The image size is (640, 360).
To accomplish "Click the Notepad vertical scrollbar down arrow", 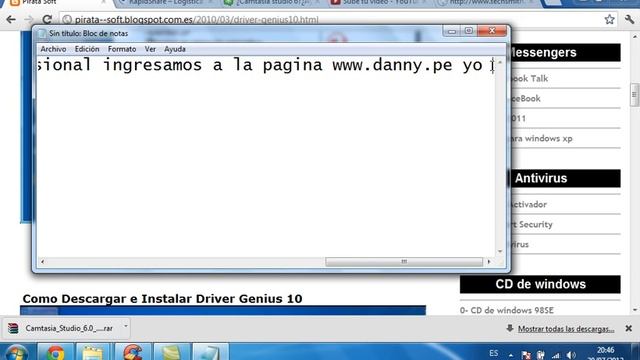I will coord(500,252).
